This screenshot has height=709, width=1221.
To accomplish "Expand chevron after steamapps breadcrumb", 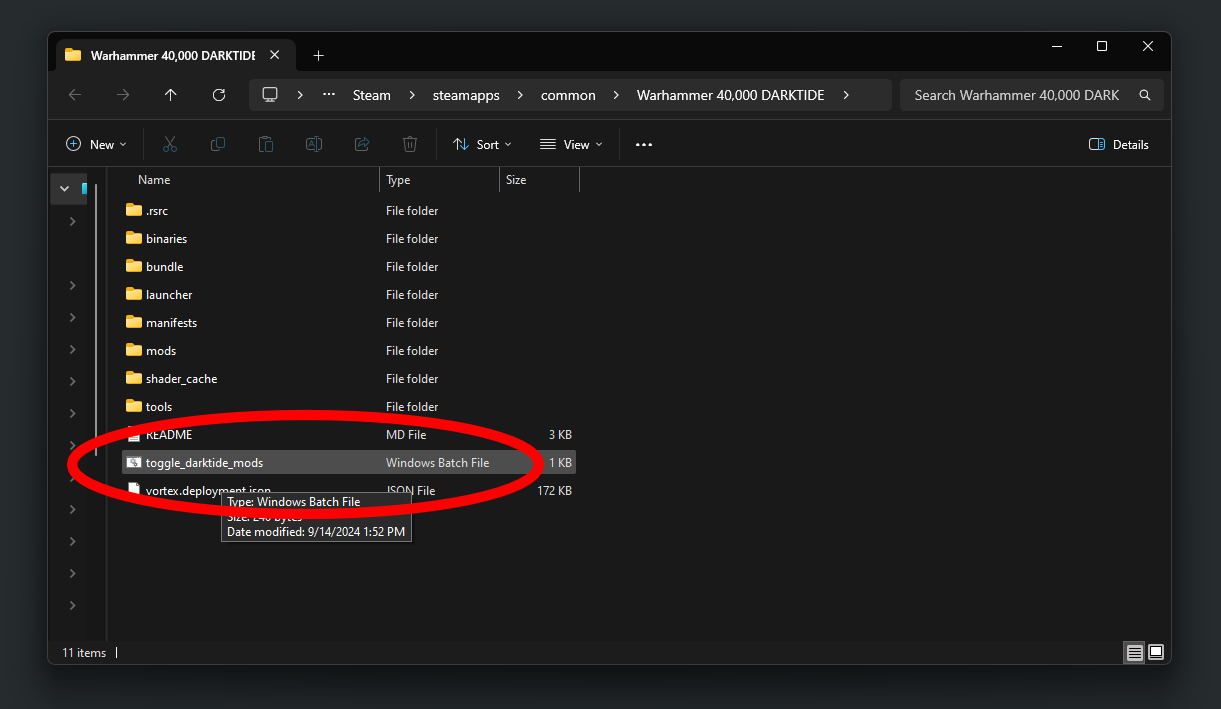I will (521, 95).
